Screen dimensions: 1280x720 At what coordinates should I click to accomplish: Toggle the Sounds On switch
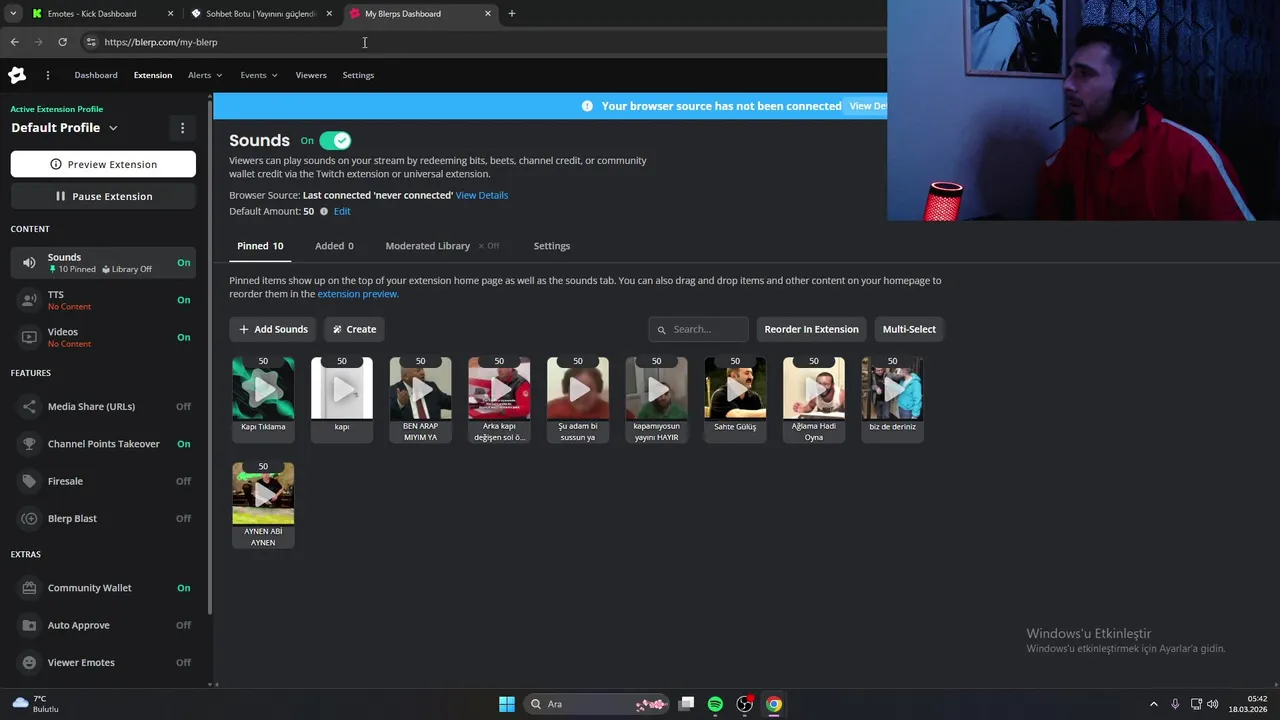pos(335,141)
